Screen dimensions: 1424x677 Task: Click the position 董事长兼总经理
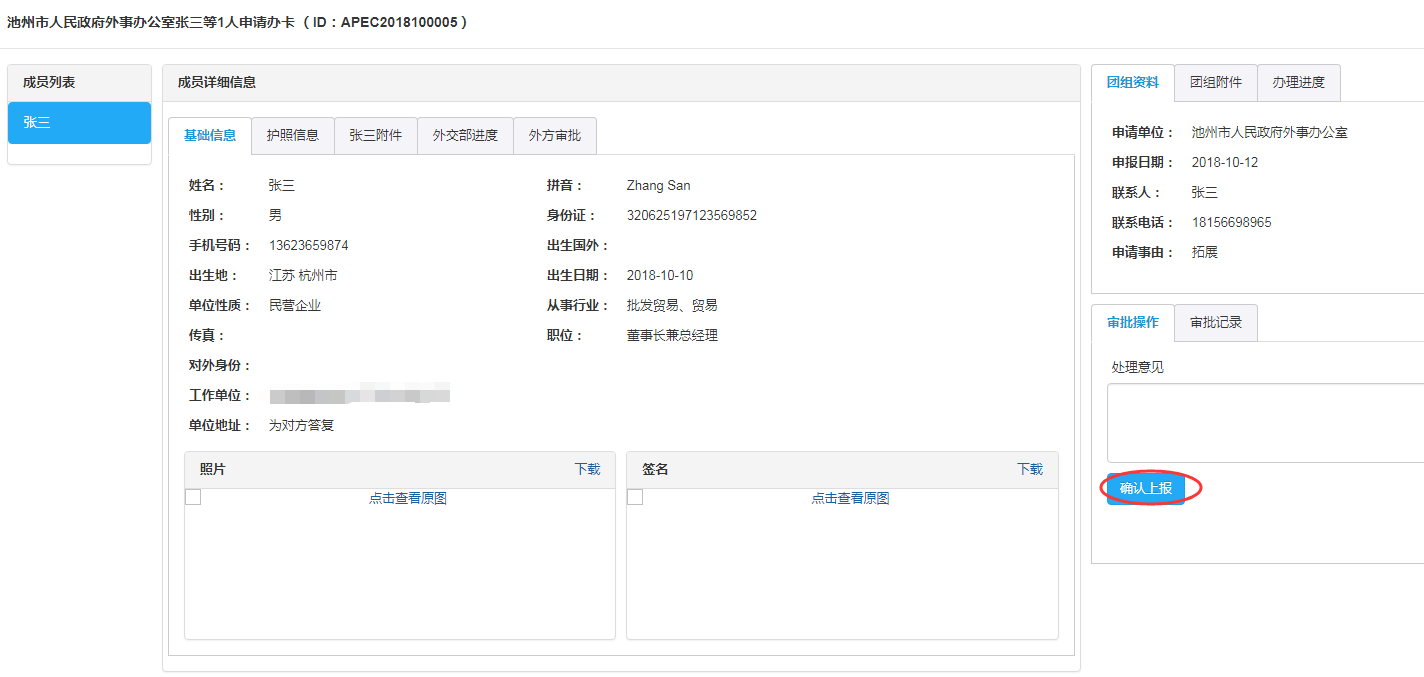point(672,335)
